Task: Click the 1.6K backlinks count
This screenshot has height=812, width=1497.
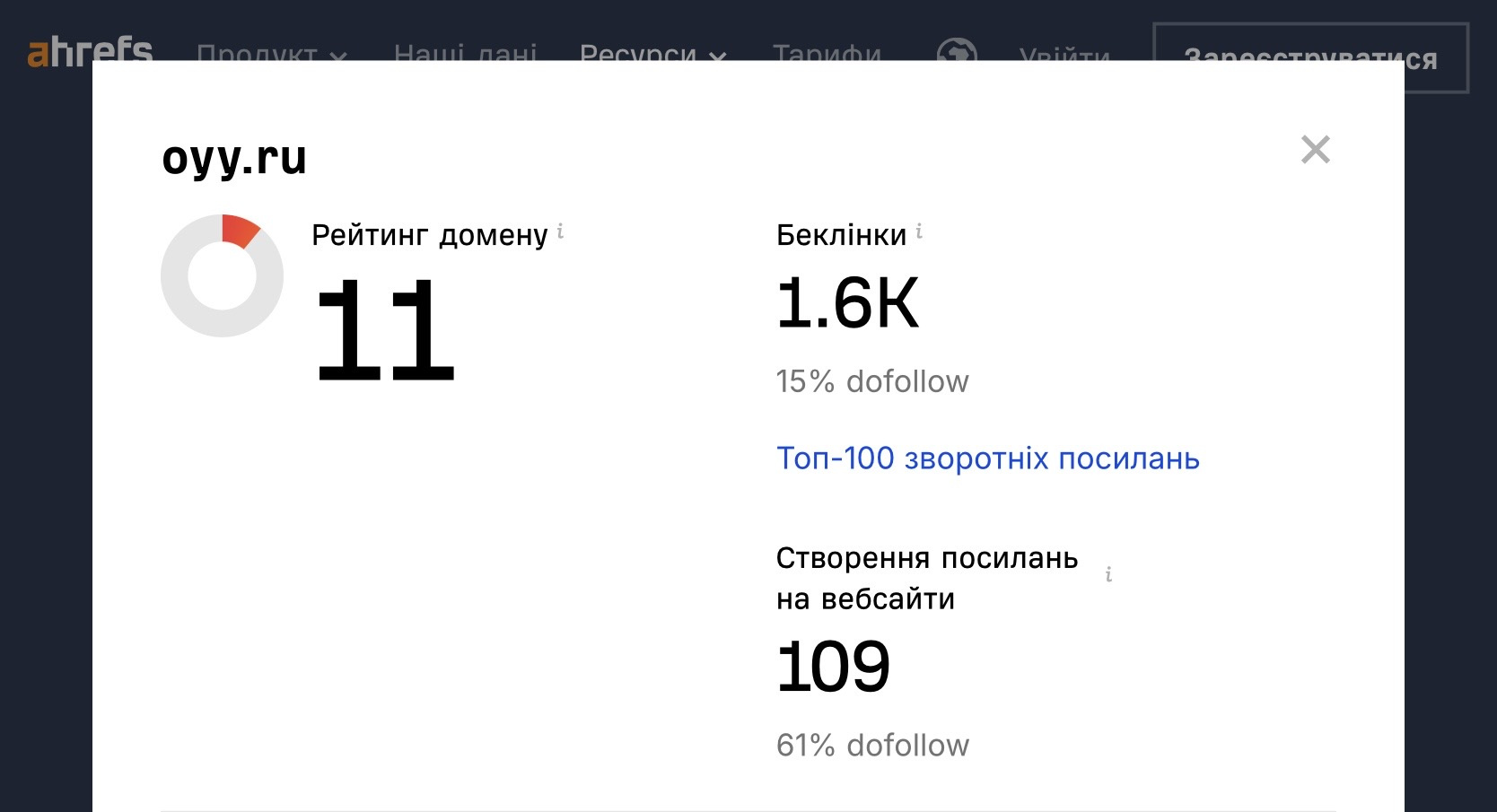Action: click(x=847, y=303)
